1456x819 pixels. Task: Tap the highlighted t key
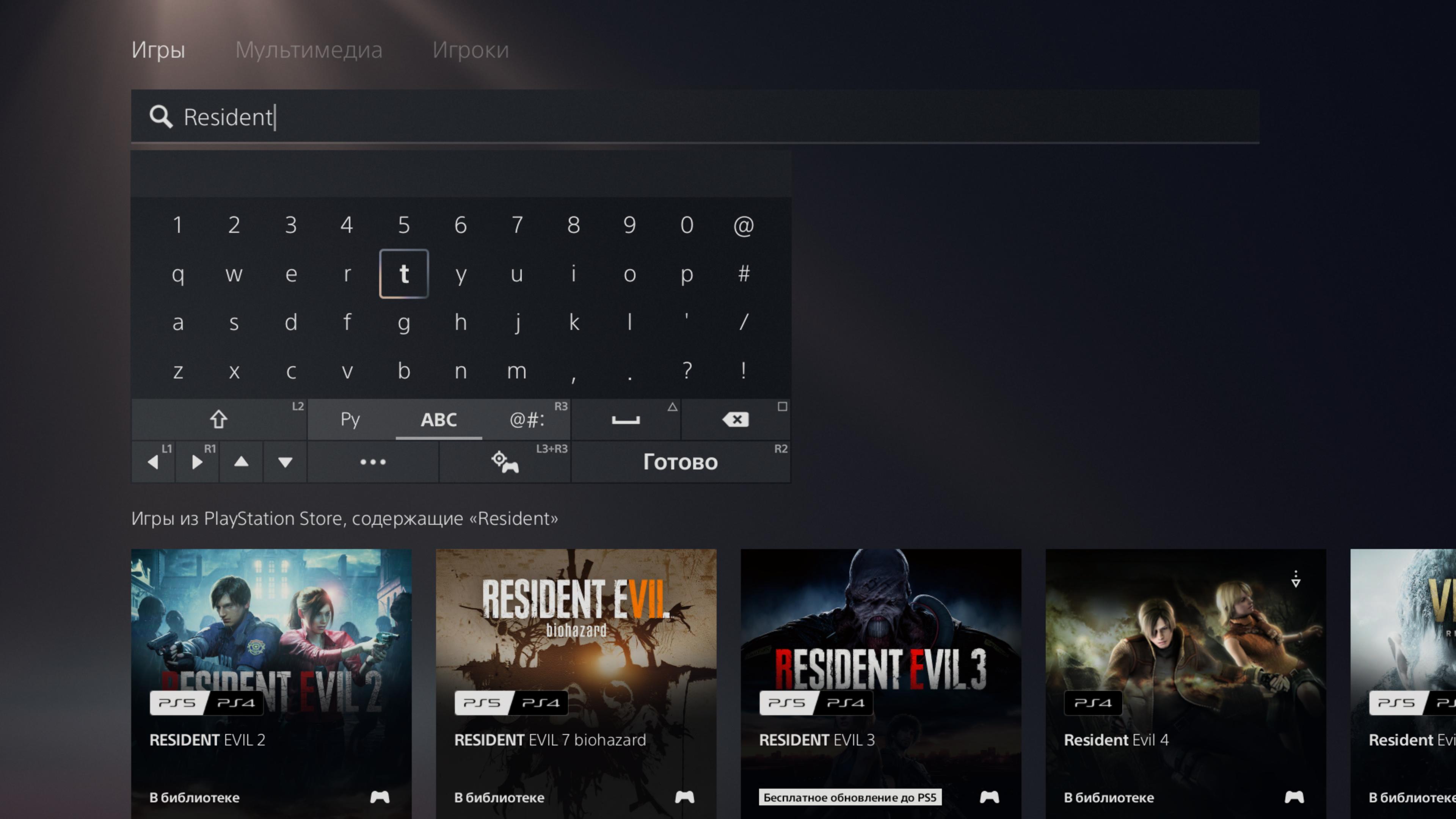coord(403,273)
